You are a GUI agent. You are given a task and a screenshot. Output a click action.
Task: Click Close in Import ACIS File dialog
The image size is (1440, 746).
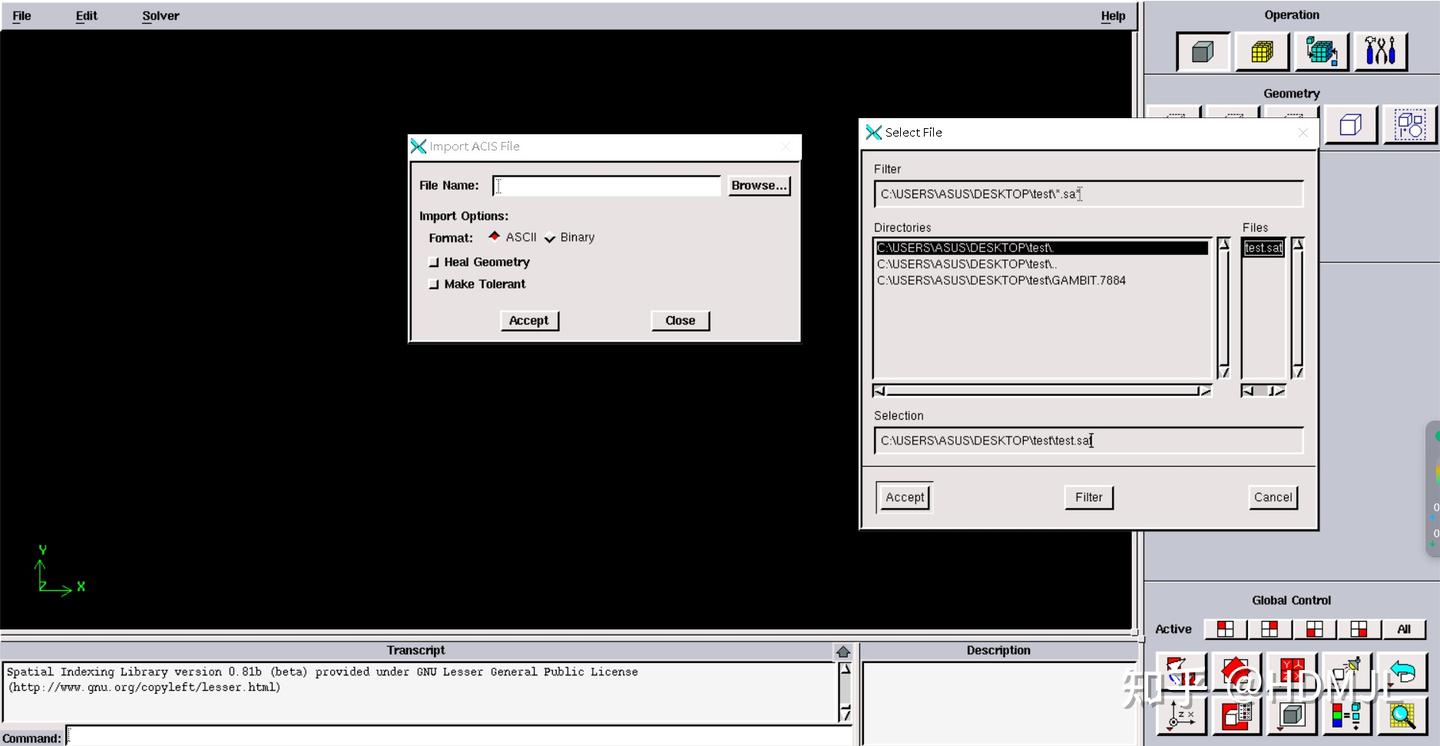[x=680, y=320]
